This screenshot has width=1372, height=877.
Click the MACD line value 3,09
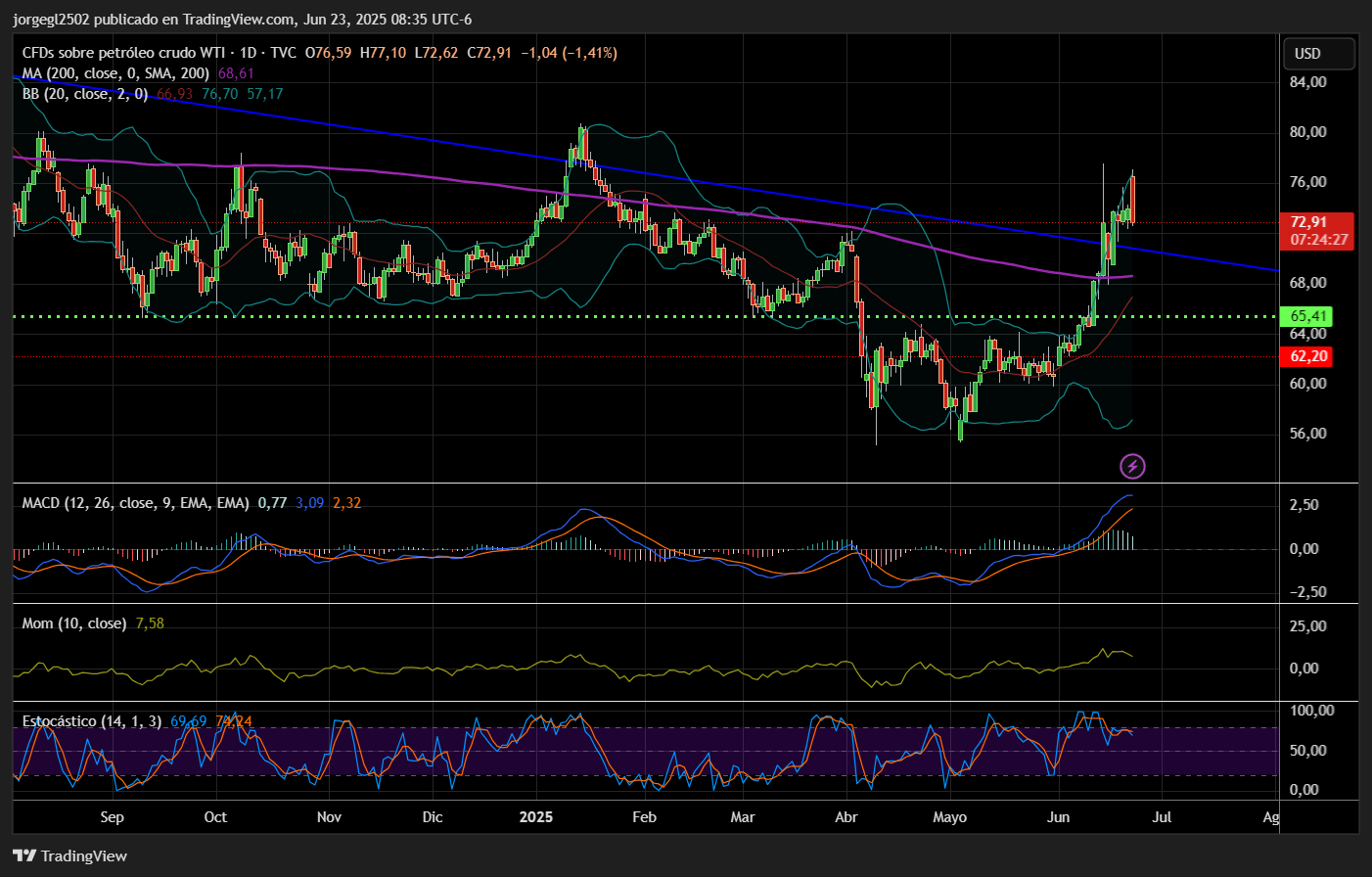tap(309, 503)
